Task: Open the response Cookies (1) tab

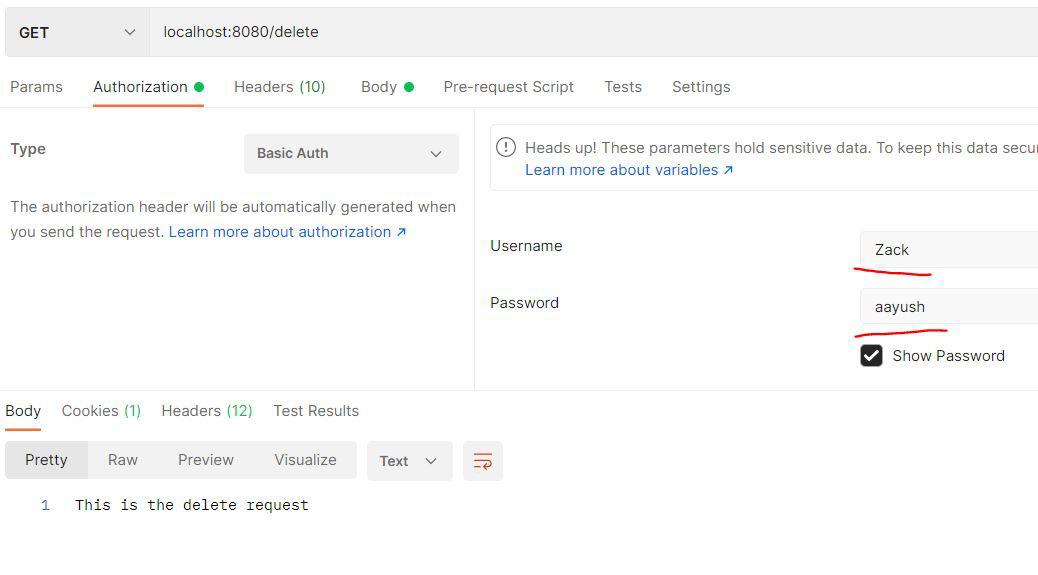Action: [x=101, y=411]
